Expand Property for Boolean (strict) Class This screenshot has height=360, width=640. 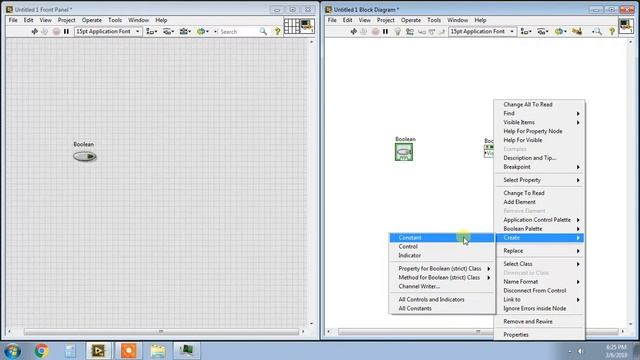[x=442, y=269]
